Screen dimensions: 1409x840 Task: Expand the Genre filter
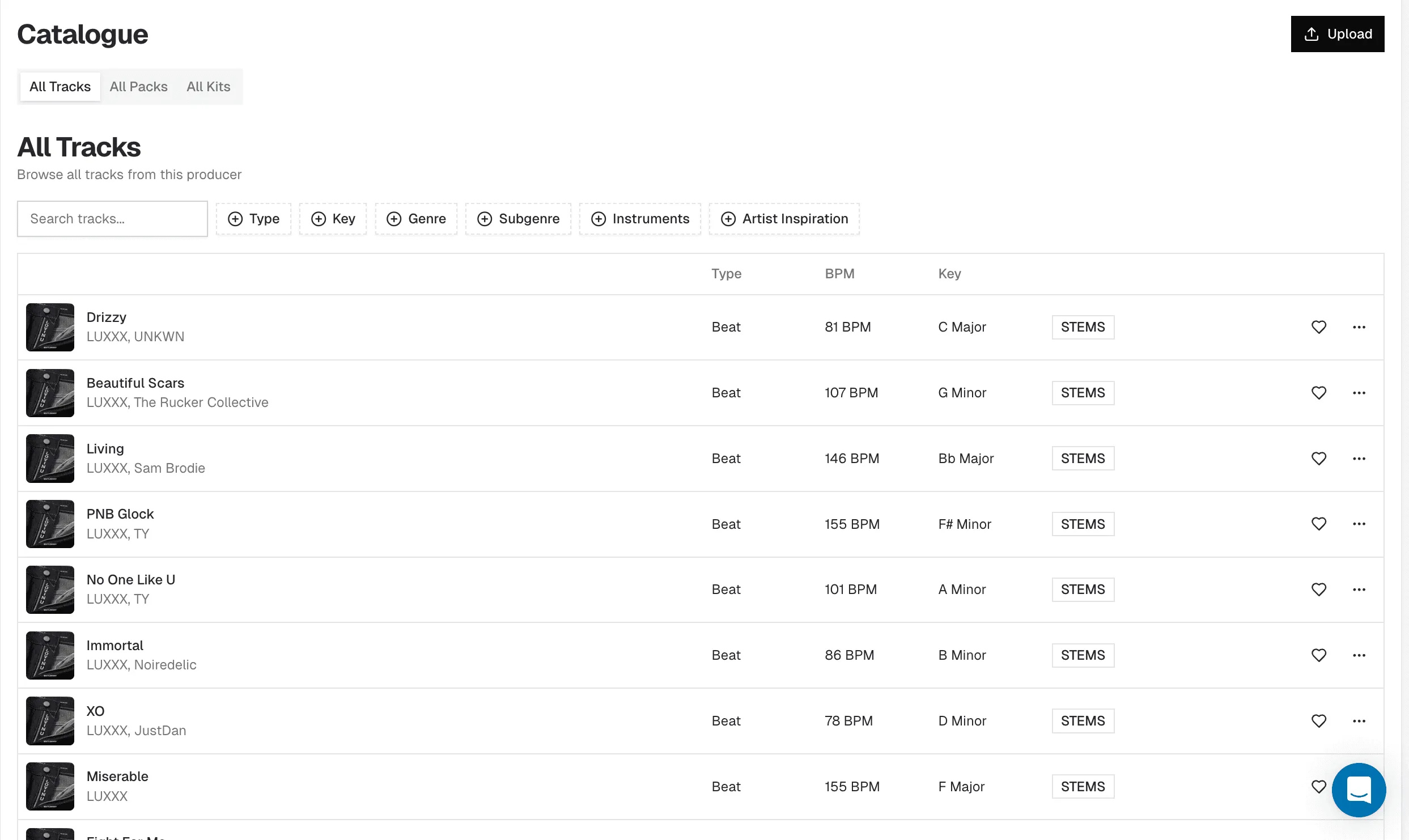coord(416,219)
